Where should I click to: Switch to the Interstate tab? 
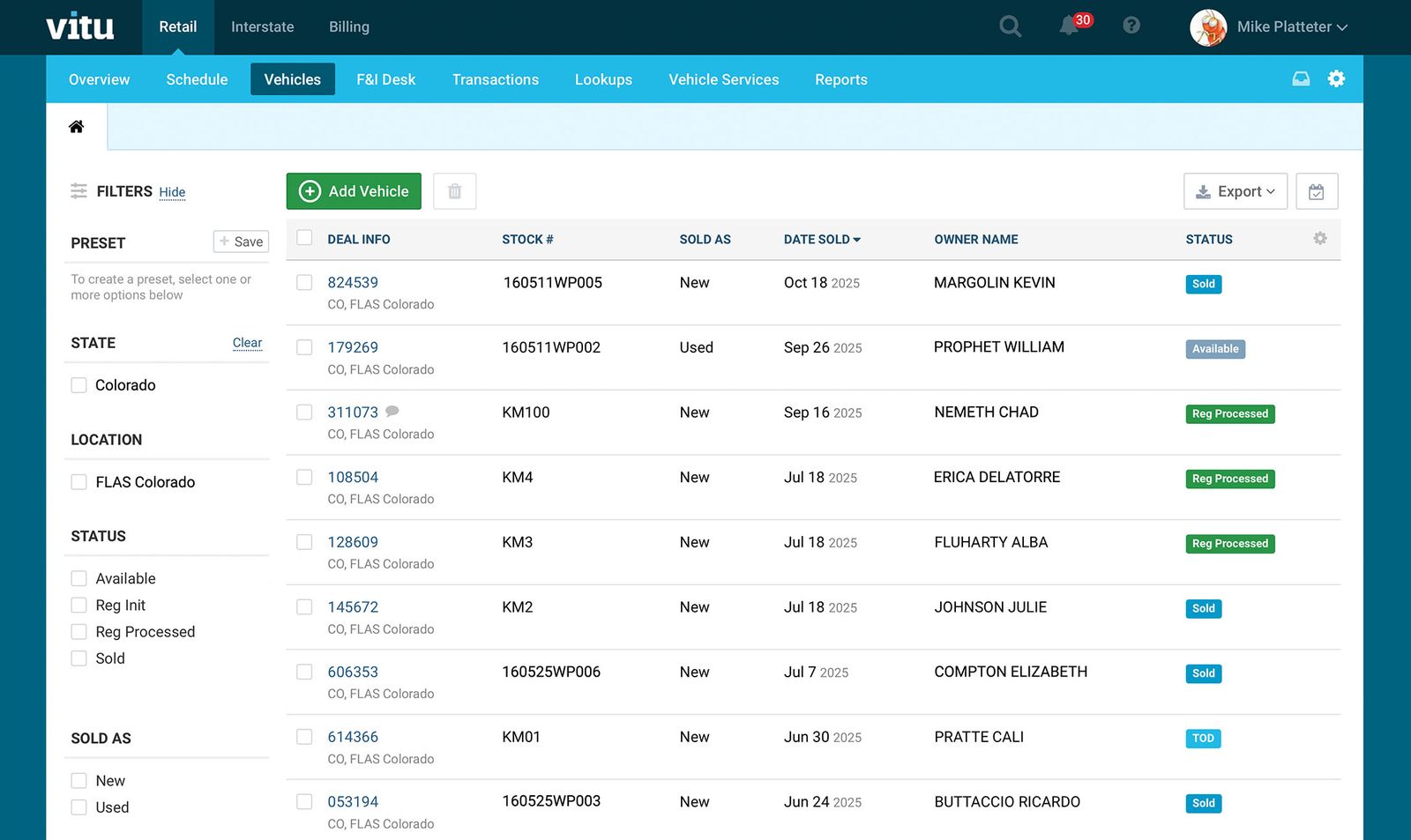point(262,26)
